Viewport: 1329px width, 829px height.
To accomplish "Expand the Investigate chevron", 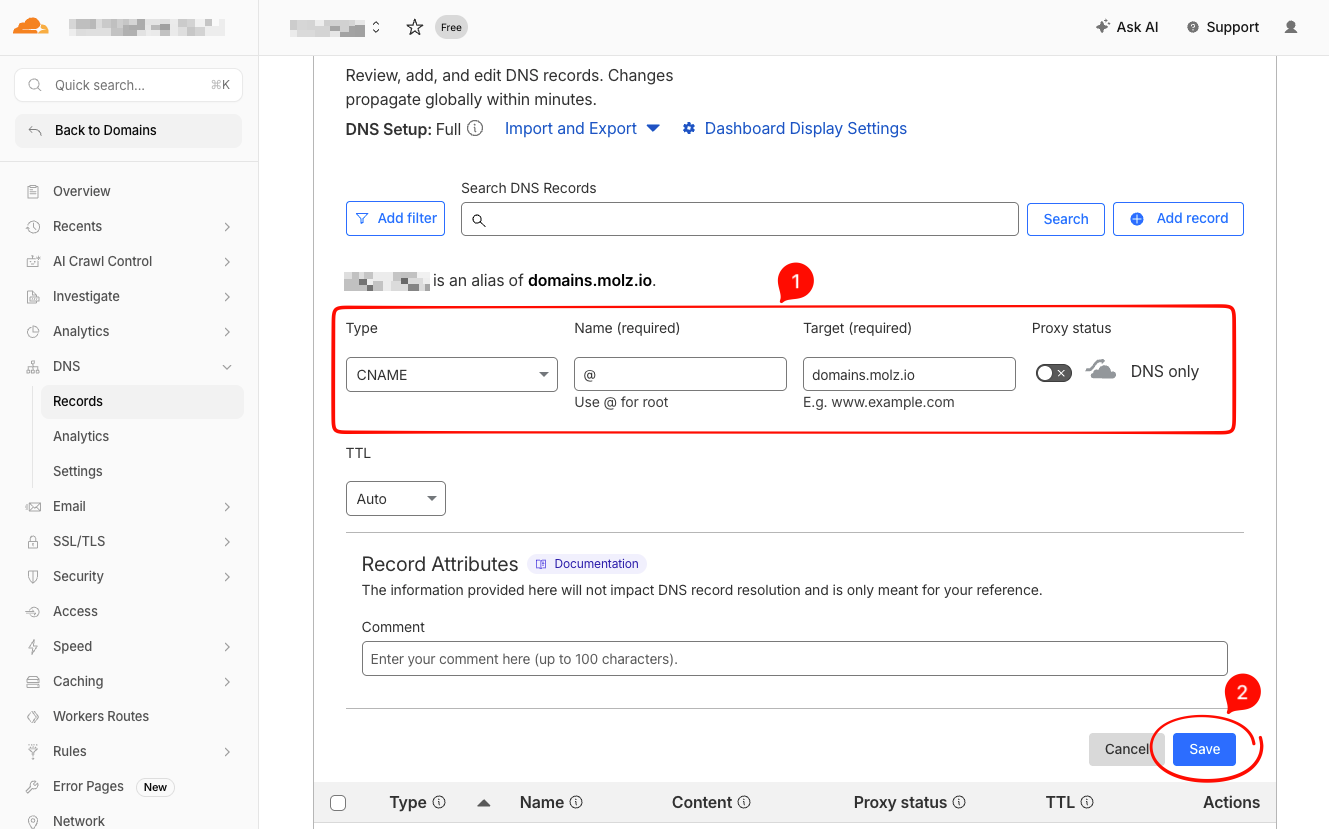I will [227, 296].
